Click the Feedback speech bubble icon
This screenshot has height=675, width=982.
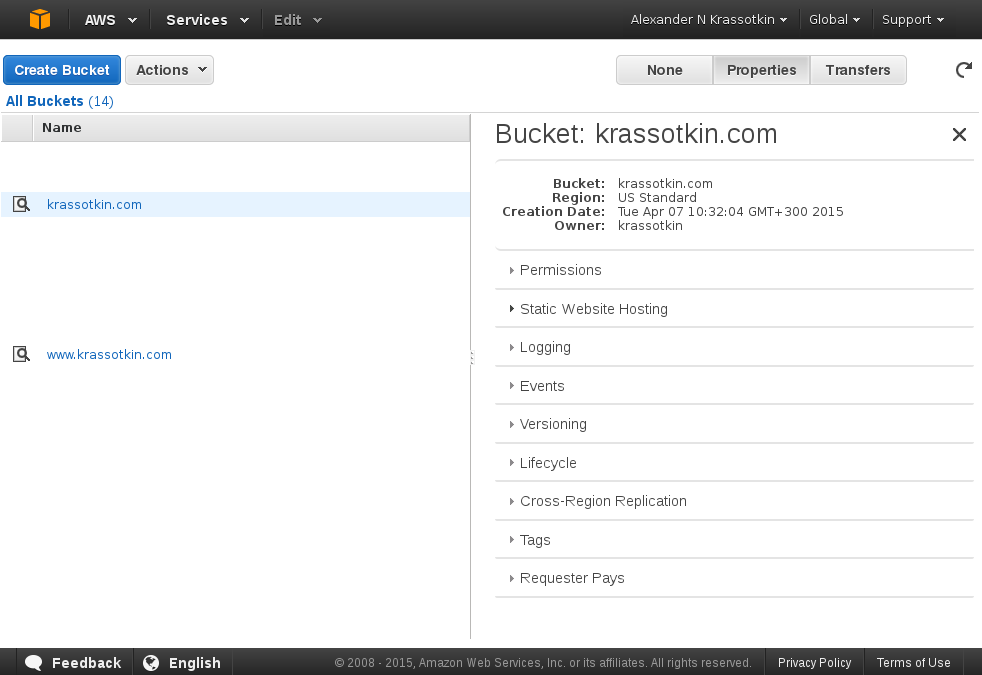tap(33, 662)
